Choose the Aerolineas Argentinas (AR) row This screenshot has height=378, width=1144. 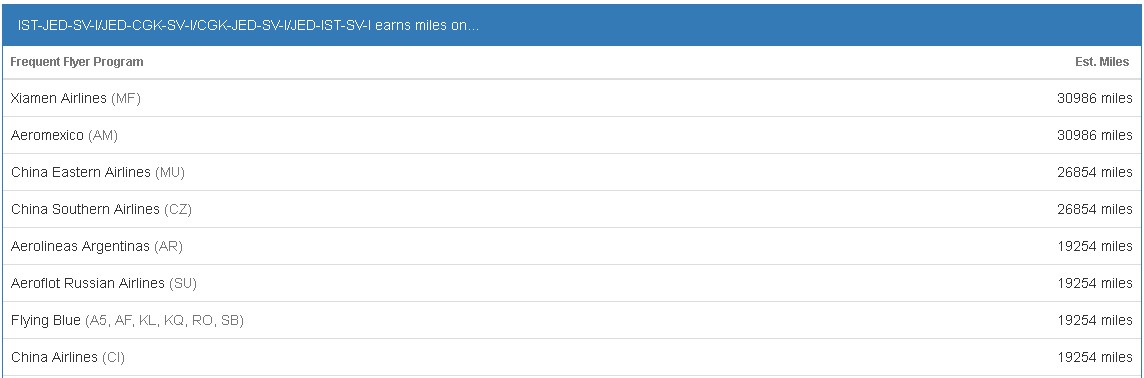[571, 246]
